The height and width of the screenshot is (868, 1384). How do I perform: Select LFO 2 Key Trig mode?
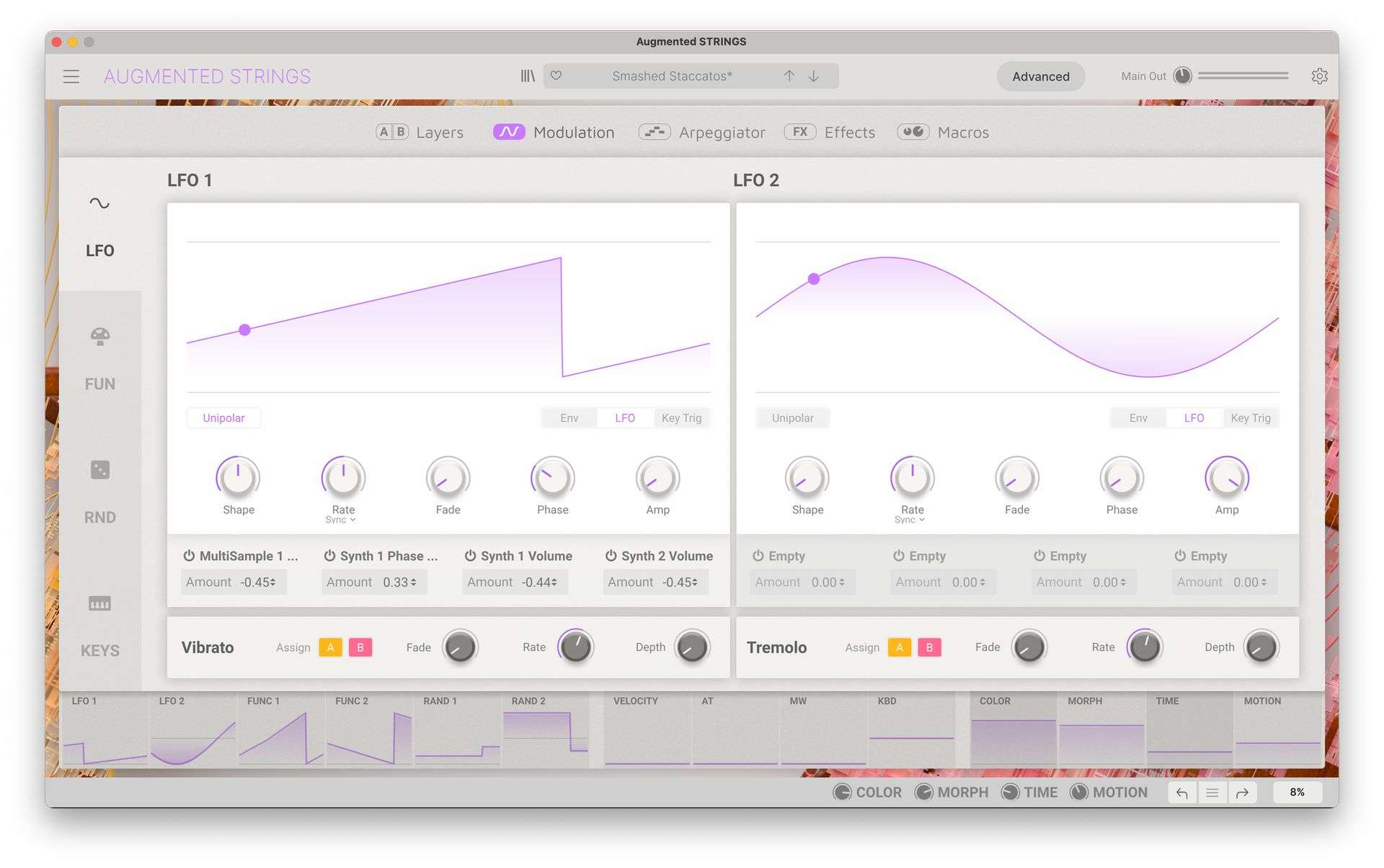(1251, 418)
